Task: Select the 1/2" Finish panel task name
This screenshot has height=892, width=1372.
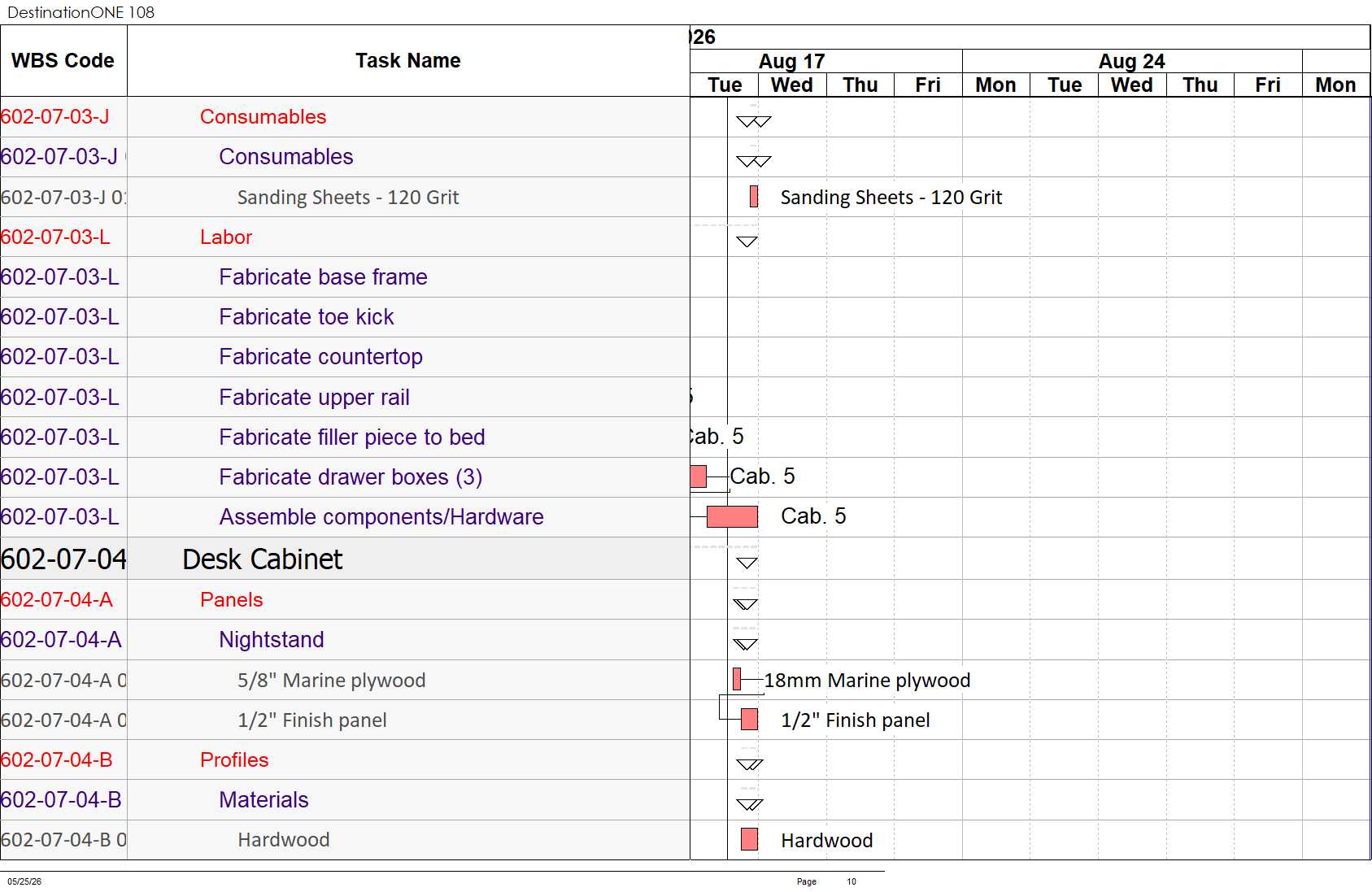Action: point(311,720)
